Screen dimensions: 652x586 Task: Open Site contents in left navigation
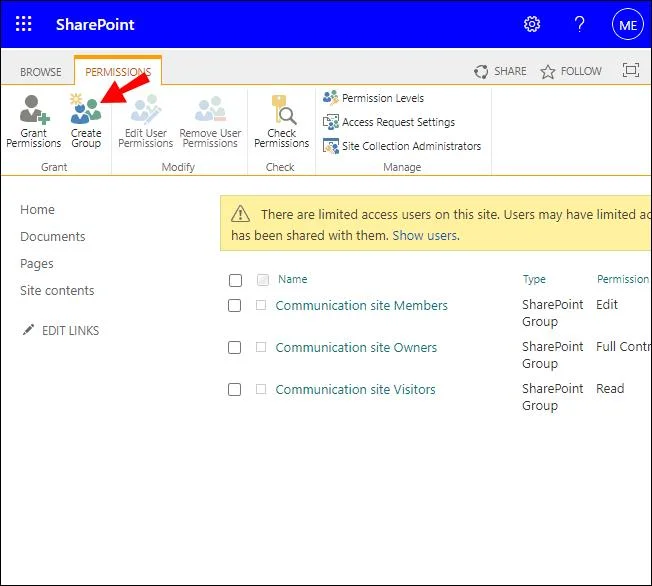pos(57,290)
